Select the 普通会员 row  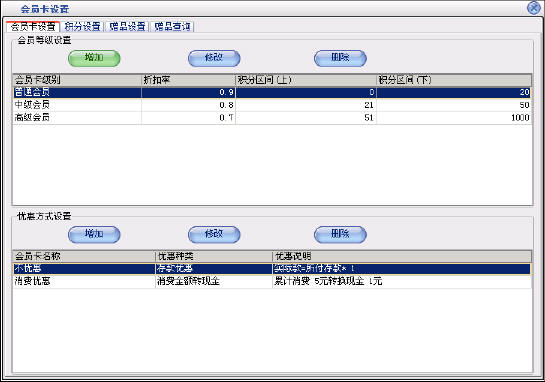272,92
